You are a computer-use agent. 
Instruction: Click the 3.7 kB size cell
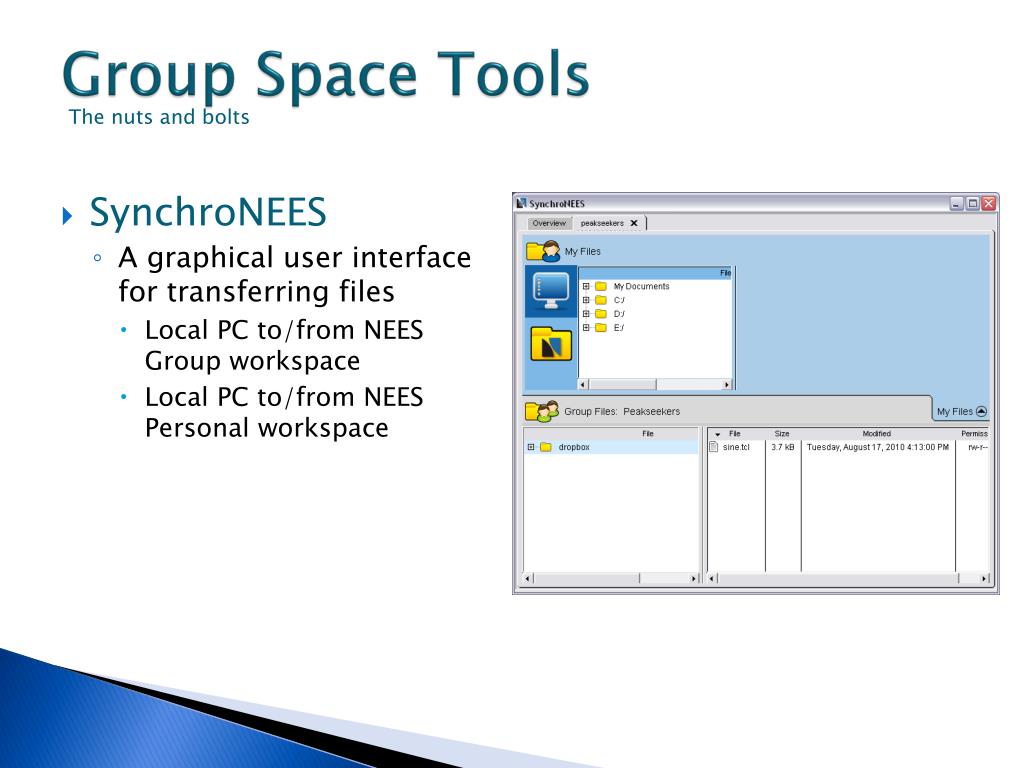click(x=782, y=447)
